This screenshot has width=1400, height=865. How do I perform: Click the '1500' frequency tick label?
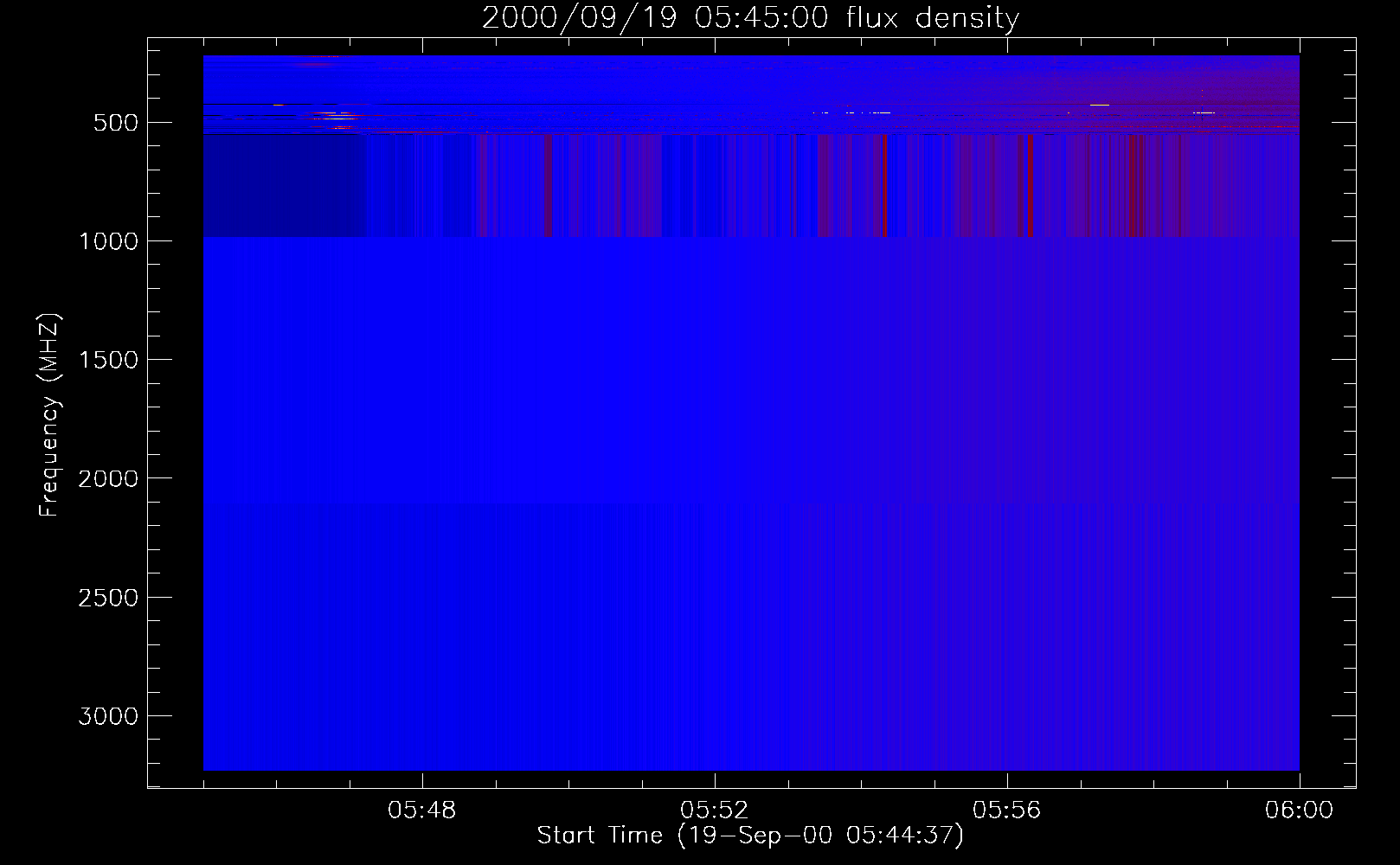click(x=108, y=360)
